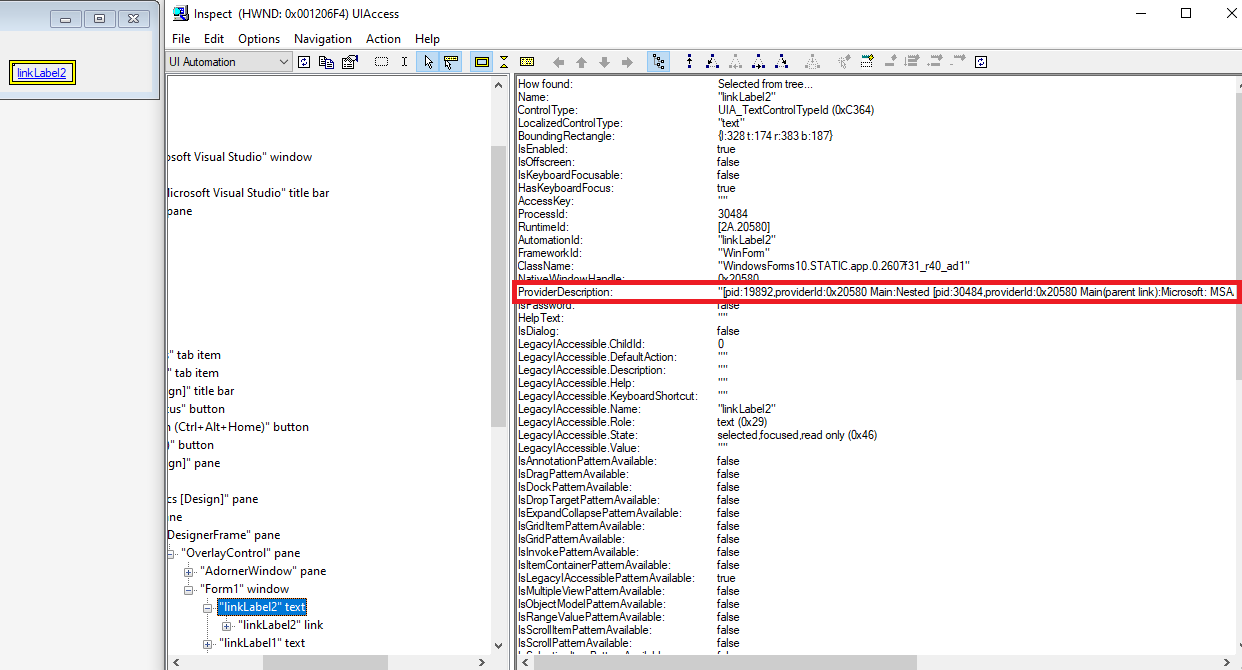This screenshot has width=1242, height=670.
Task: Toggle the Watch Cursor arrow icon
Action: (x=428, y=62)
